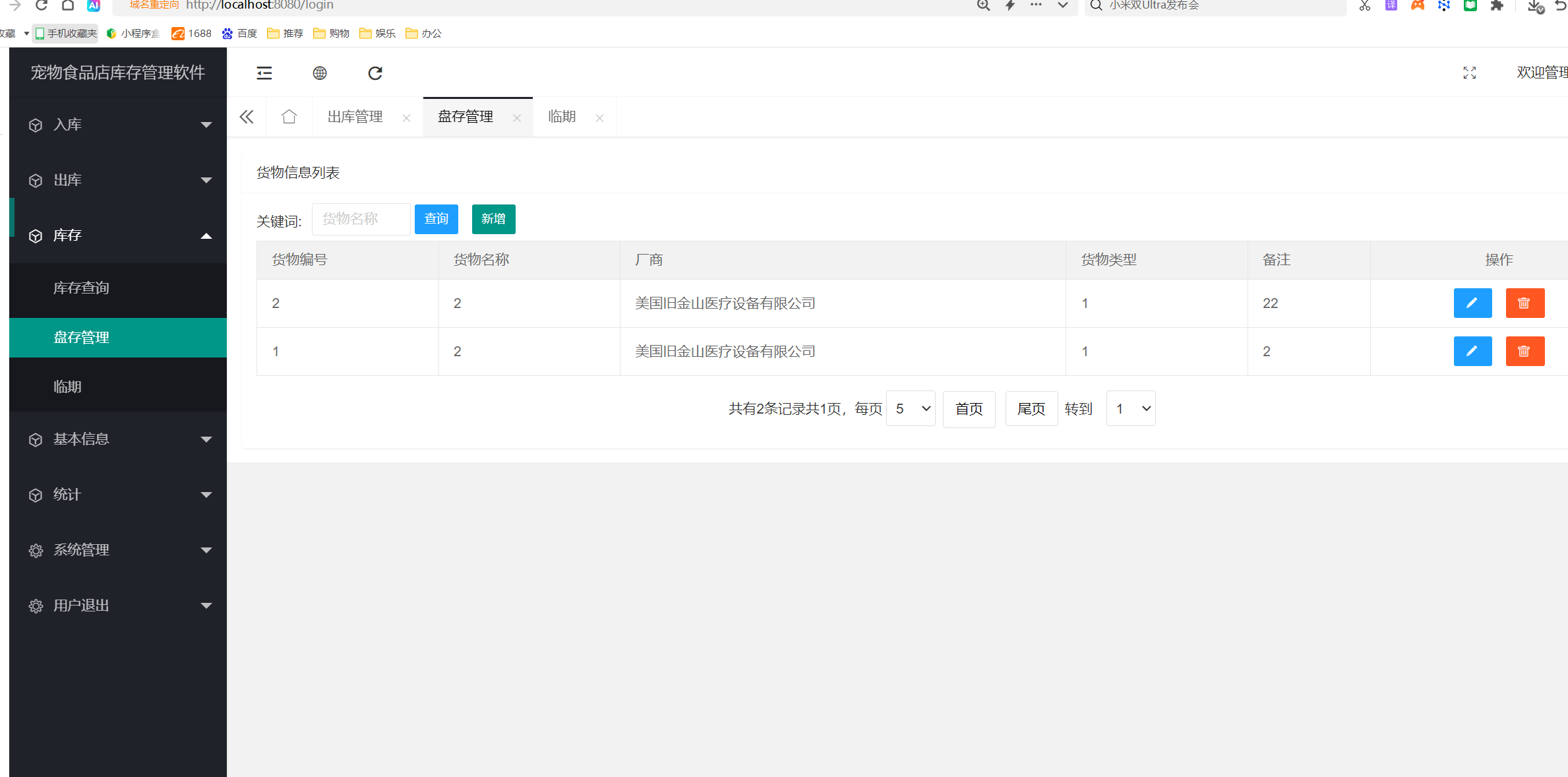Delete the second table row with the trash icon
The height and width of the screenshot is (777, 1568).
pos(1524,352)
